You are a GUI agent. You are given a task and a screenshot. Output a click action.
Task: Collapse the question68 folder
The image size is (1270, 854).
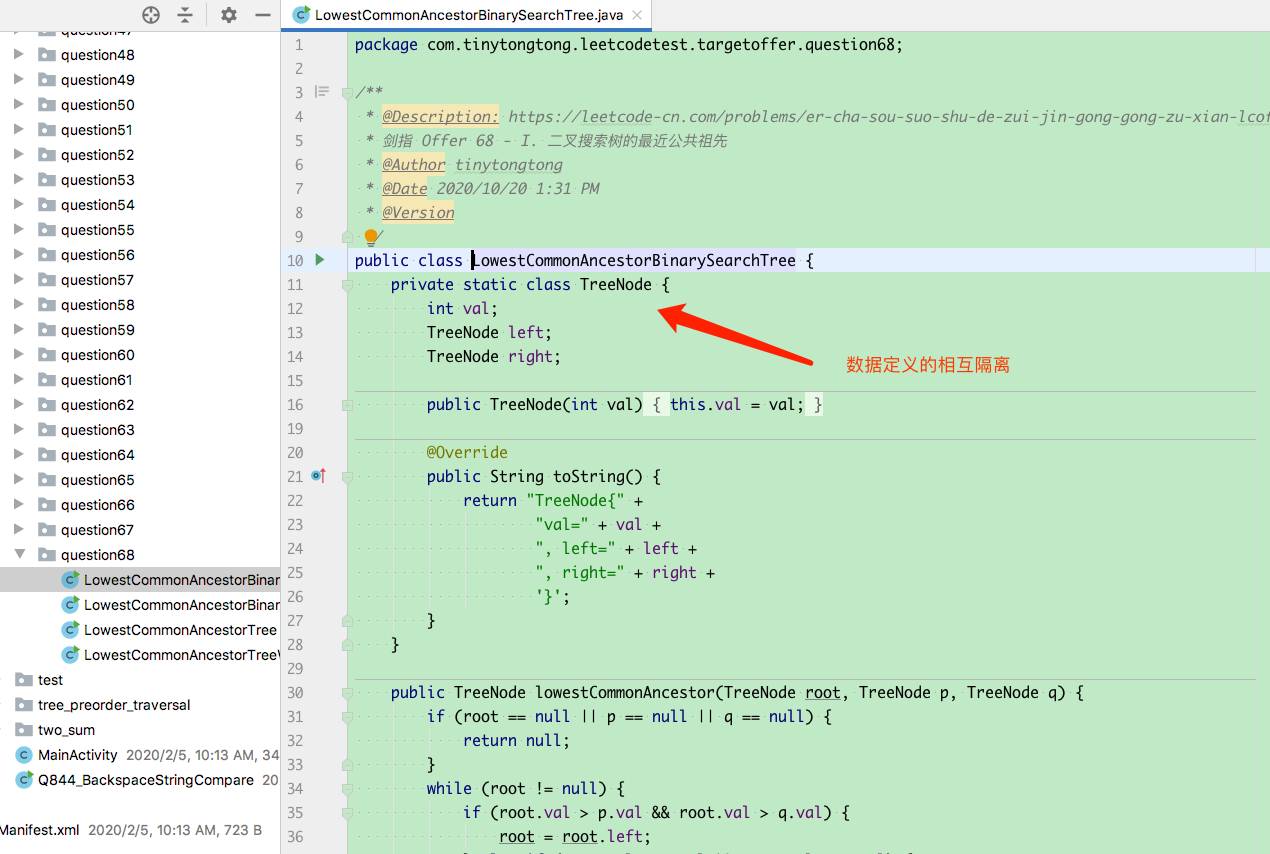tap(19, 555)
